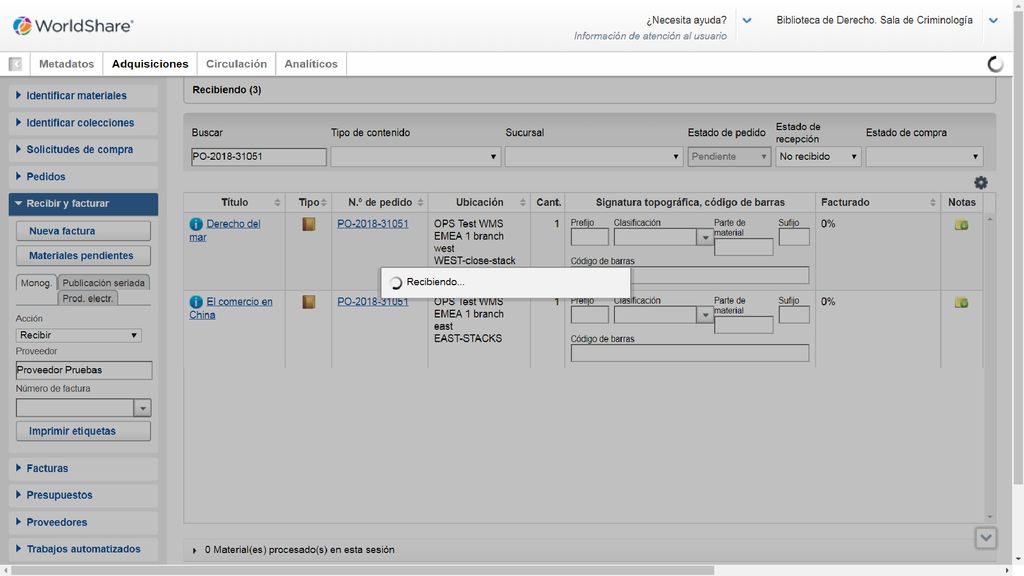Click book type icon for El comercio en China

pyautogui.click(x=308, y=302)
